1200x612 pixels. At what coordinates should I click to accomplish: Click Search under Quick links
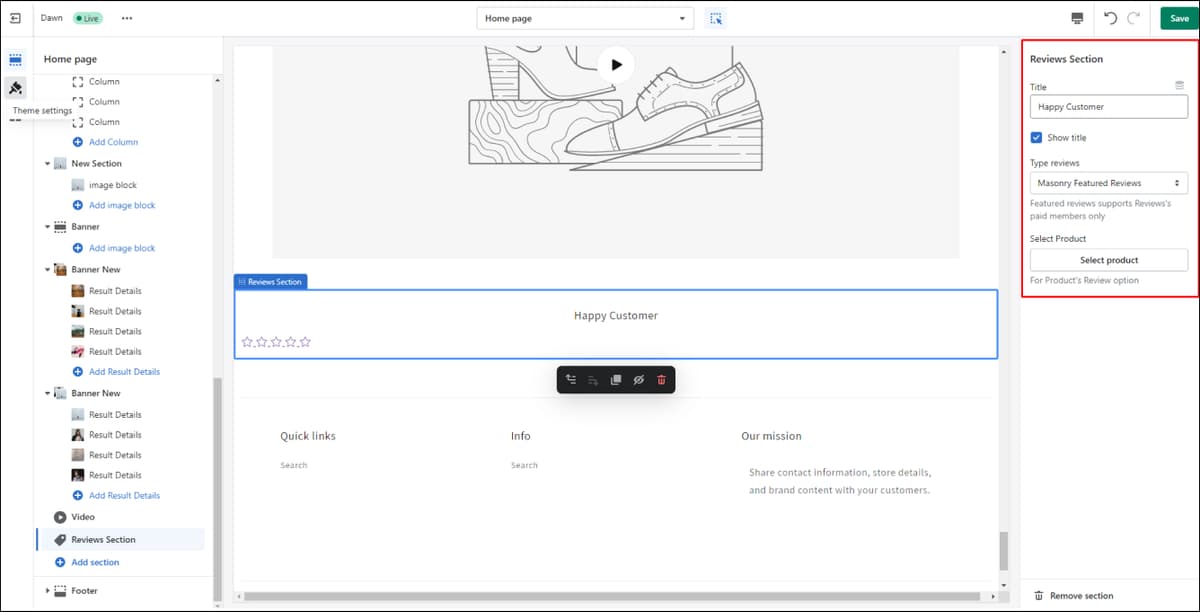294,465
